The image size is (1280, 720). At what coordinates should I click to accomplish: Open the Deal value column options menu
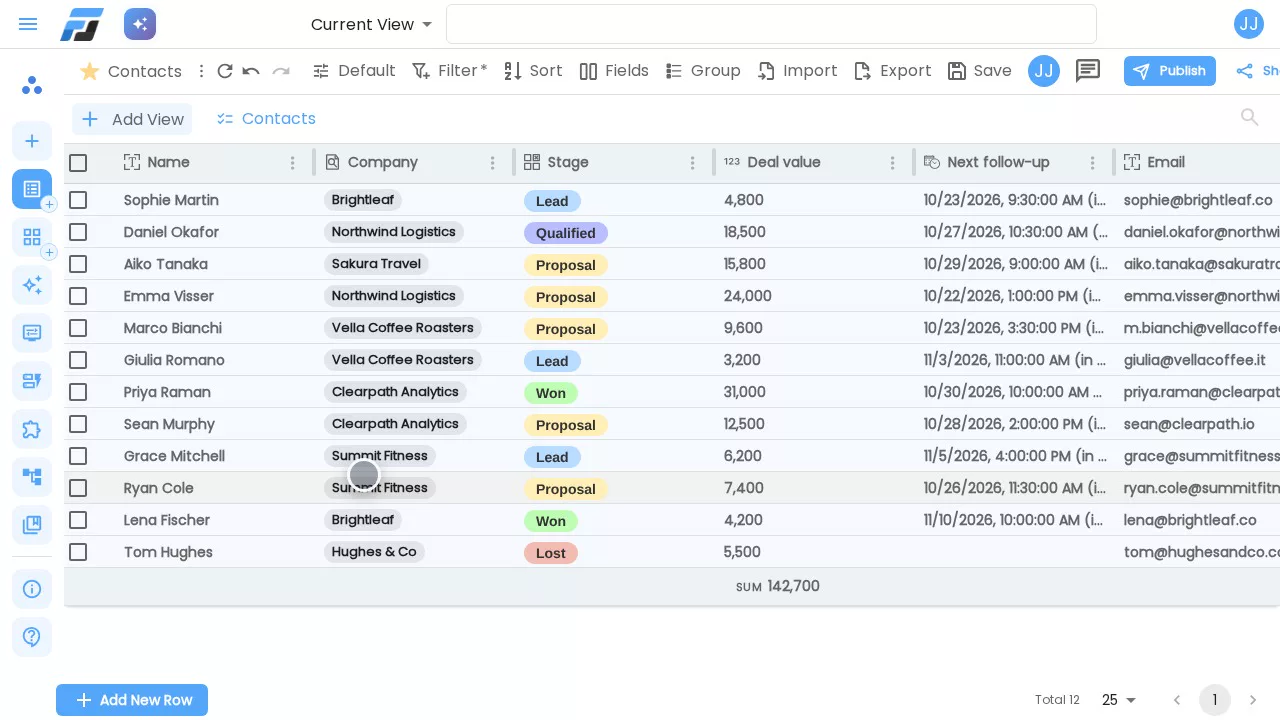893,163
